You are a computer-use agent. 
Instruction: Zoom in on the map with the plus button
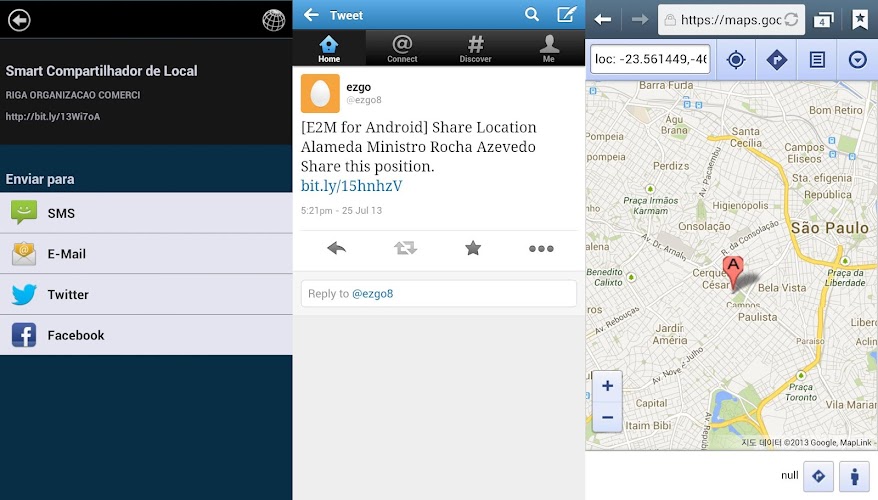[x=607, y=386]
